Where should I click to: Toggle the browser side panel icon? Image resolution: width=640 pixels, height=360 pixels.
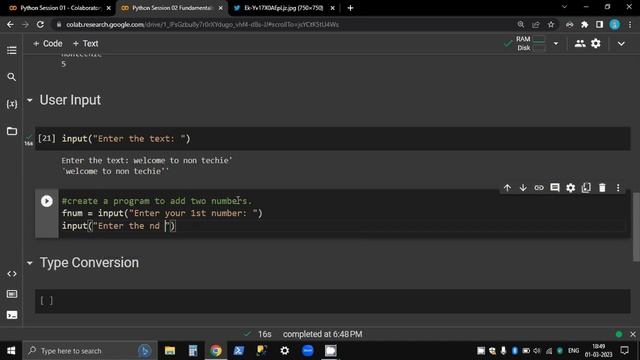coord(599,24)
